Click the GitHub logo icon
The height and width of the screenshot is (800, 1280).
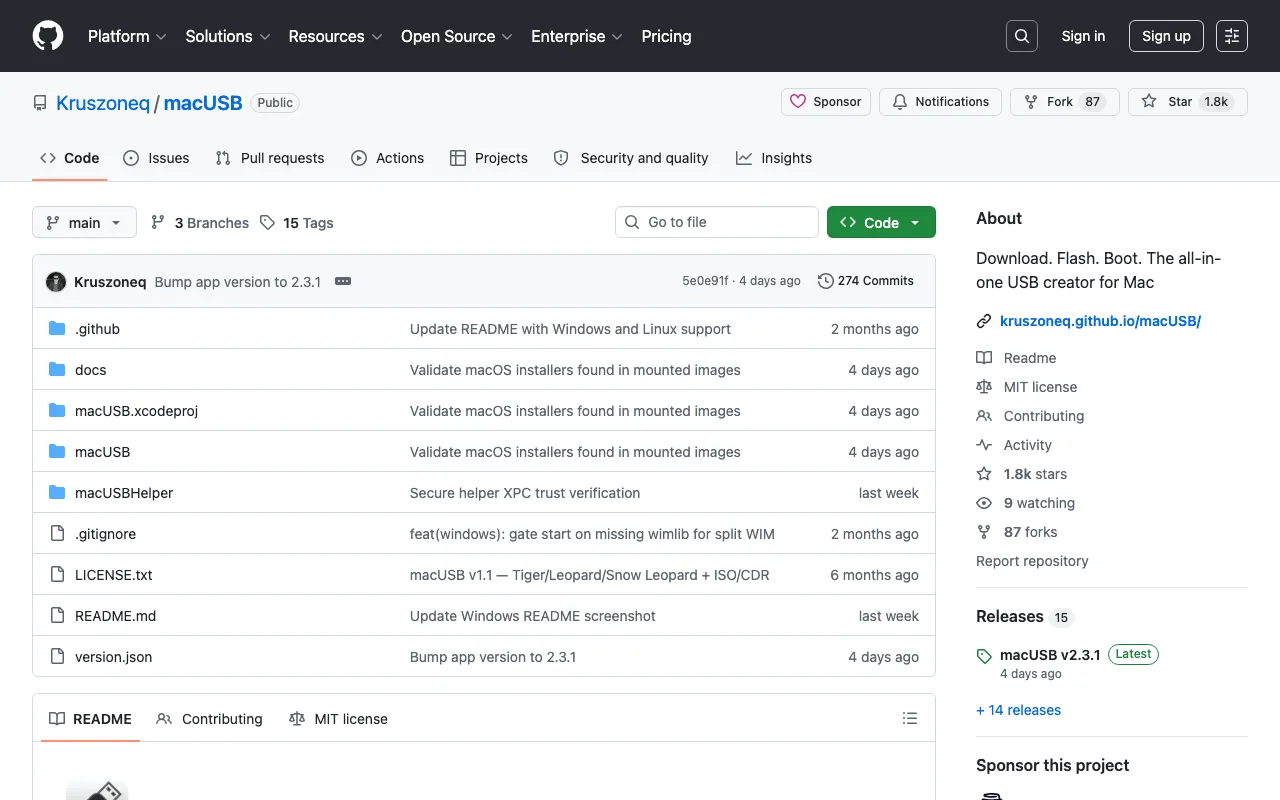click(x=48, y=36)
